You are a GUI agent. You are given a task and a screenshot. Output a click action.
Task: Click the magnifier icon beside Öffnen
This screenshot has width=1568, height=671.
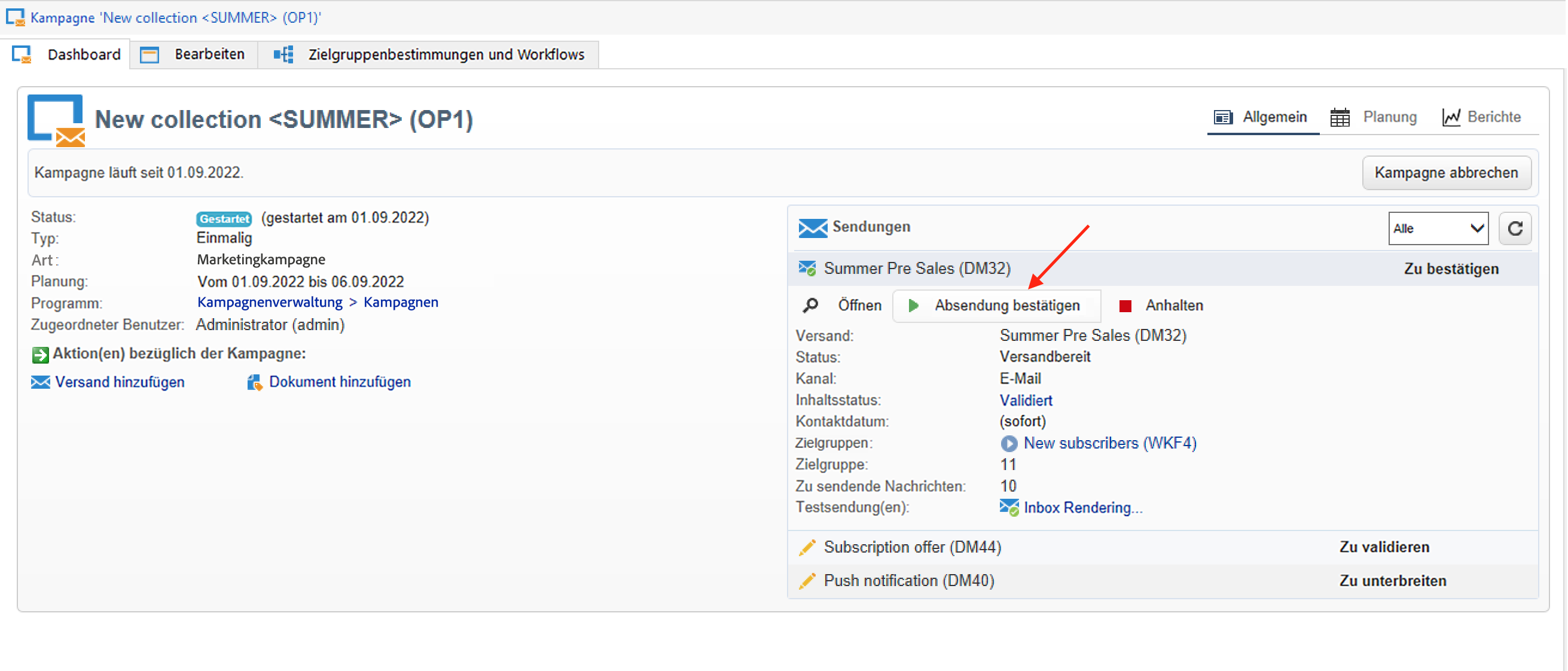810,305
